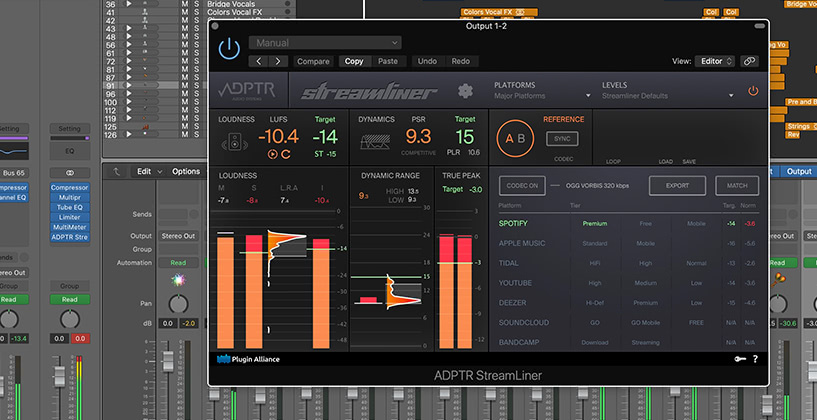Mute track 41 Colors Vocal FX

point(184,12)
